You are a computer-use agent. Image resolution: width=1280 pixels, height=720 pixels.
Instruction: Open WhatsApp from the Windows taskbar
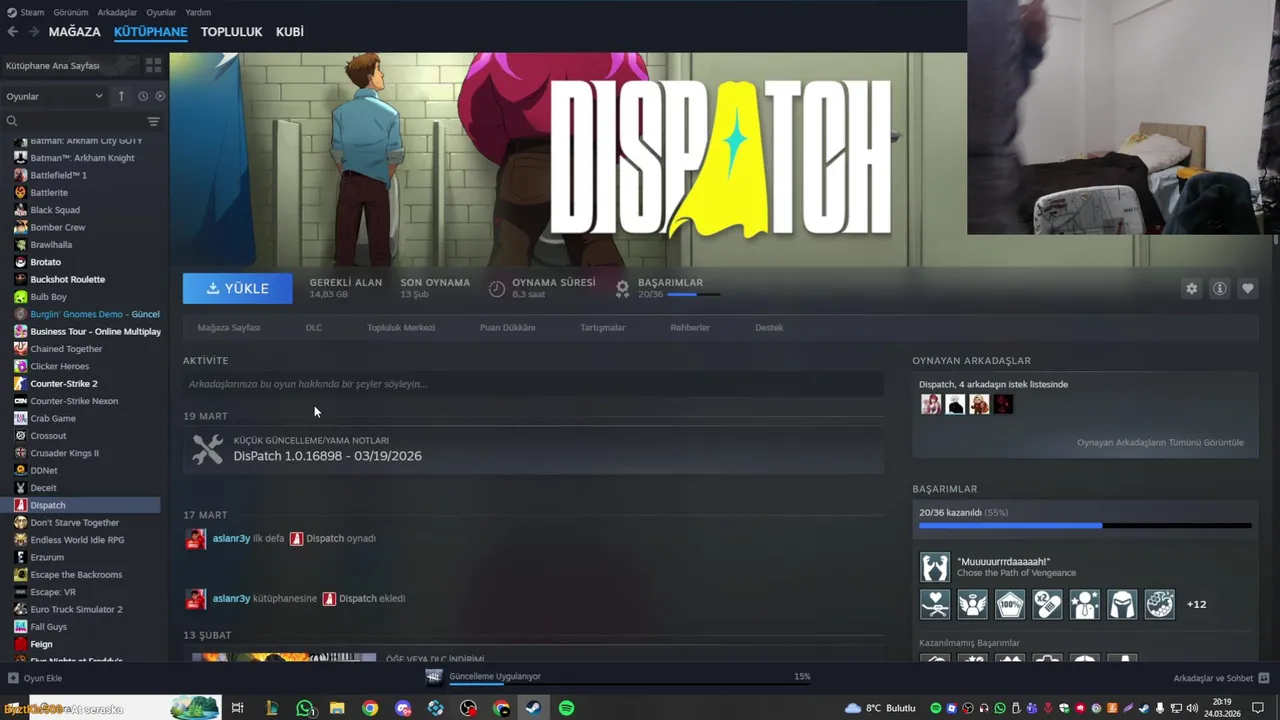point(305,708)
